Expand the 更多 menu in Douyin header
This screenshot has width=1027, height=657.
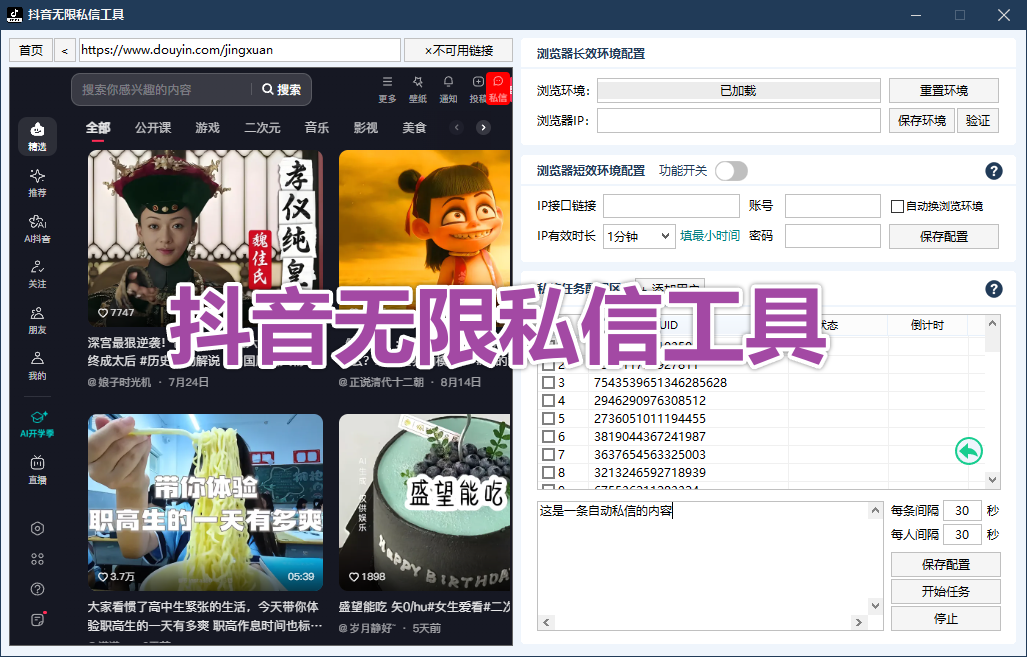(x=387, y=88)
